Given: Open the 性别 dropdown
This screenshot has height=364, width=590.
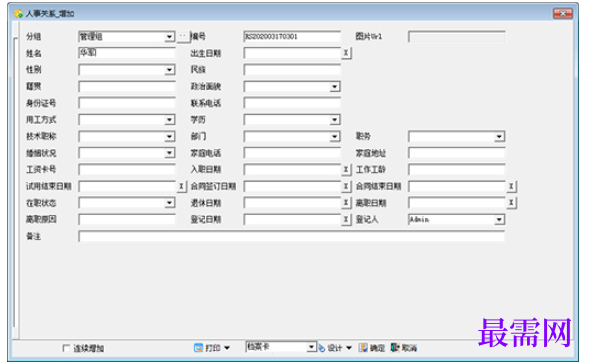Looking at the screenshot, I should (169, 70).
